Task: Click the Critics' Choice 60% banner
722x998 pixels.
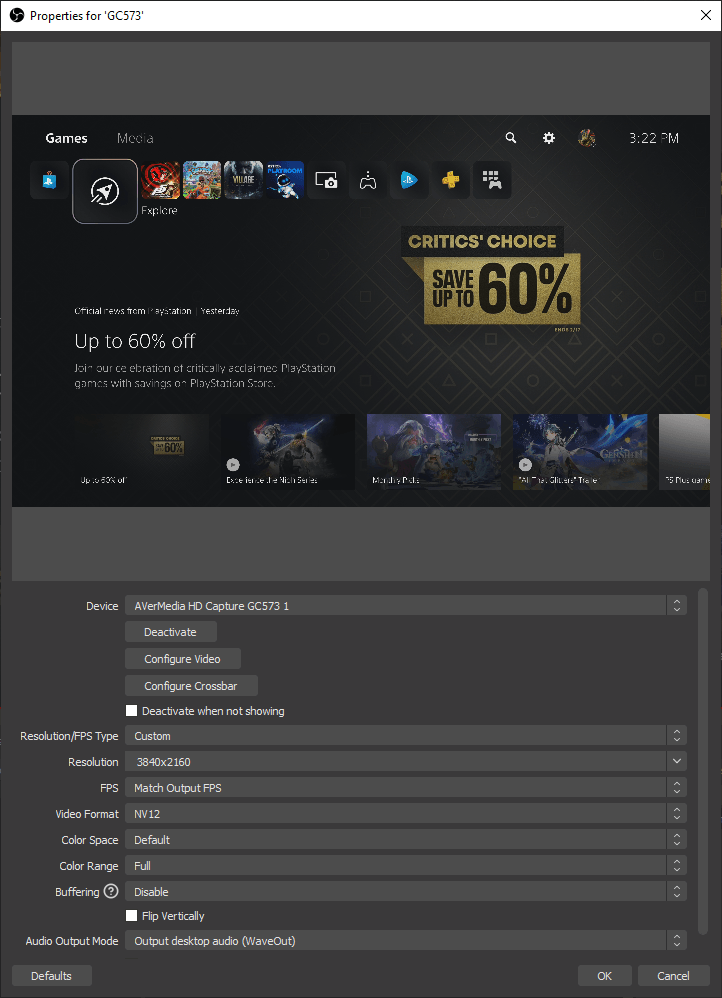Action: 492,277
